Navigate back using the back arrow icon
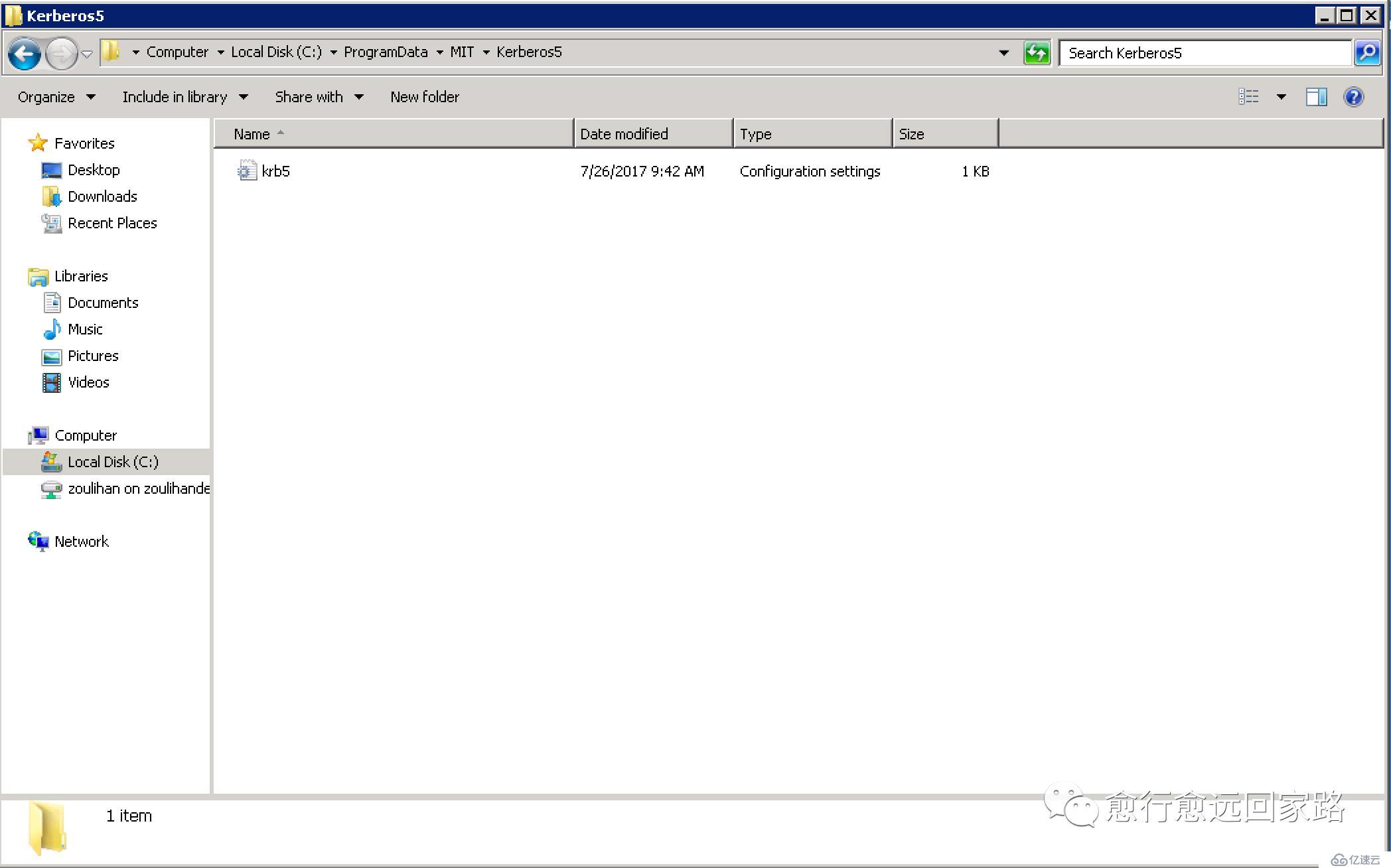This screenshot has width=1391, height=868. point(23,52)
